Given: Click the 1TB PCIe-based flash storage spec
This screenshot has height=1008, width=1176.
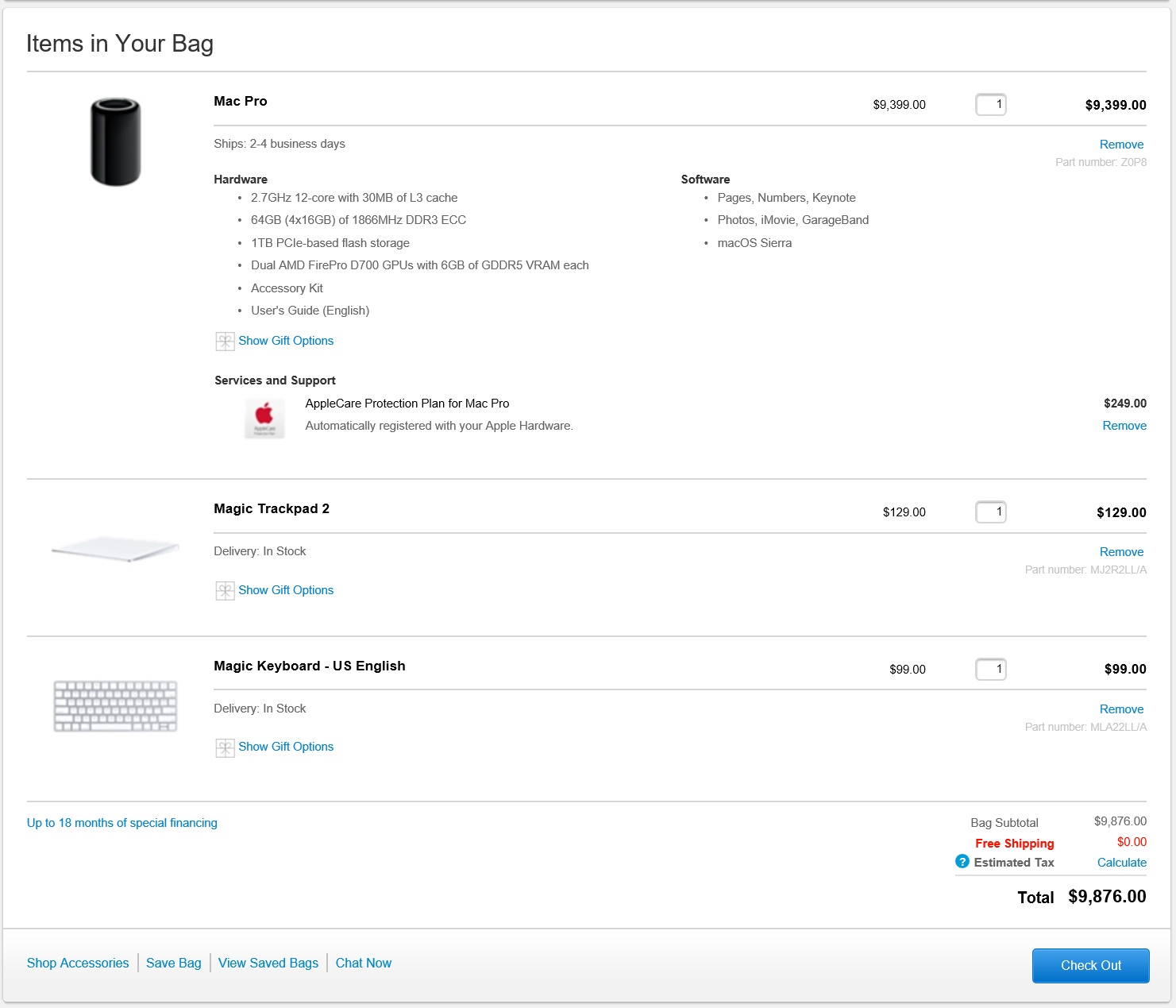Looking at the screenshot, I should pyautogui.click(x=330, y=243).
